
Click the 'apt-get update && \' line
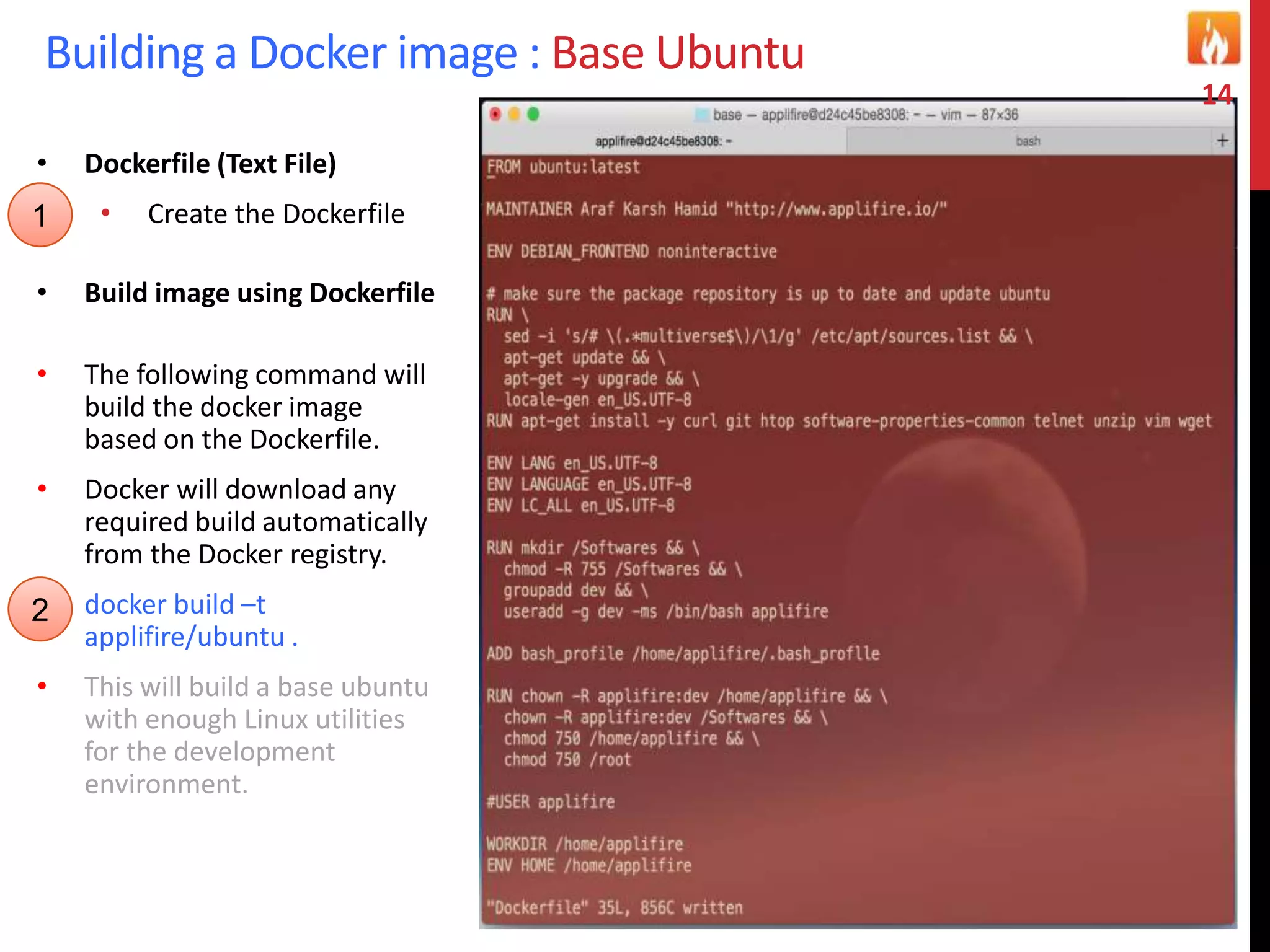point(584,358)
